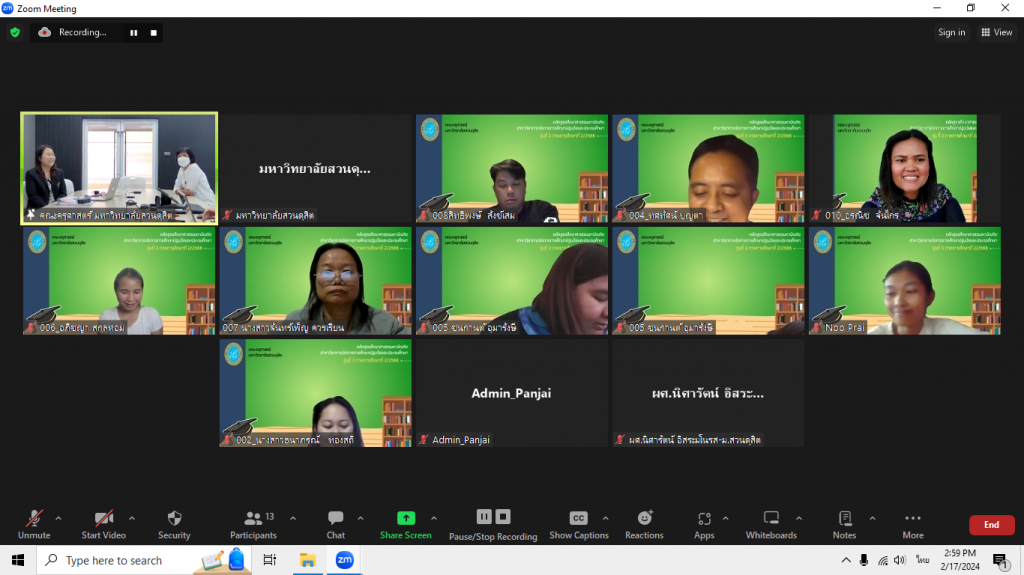Image resolution: width=1024 pixels, height=575 pixels.
Task: Unmute the microphone
Action: point(34,518)
